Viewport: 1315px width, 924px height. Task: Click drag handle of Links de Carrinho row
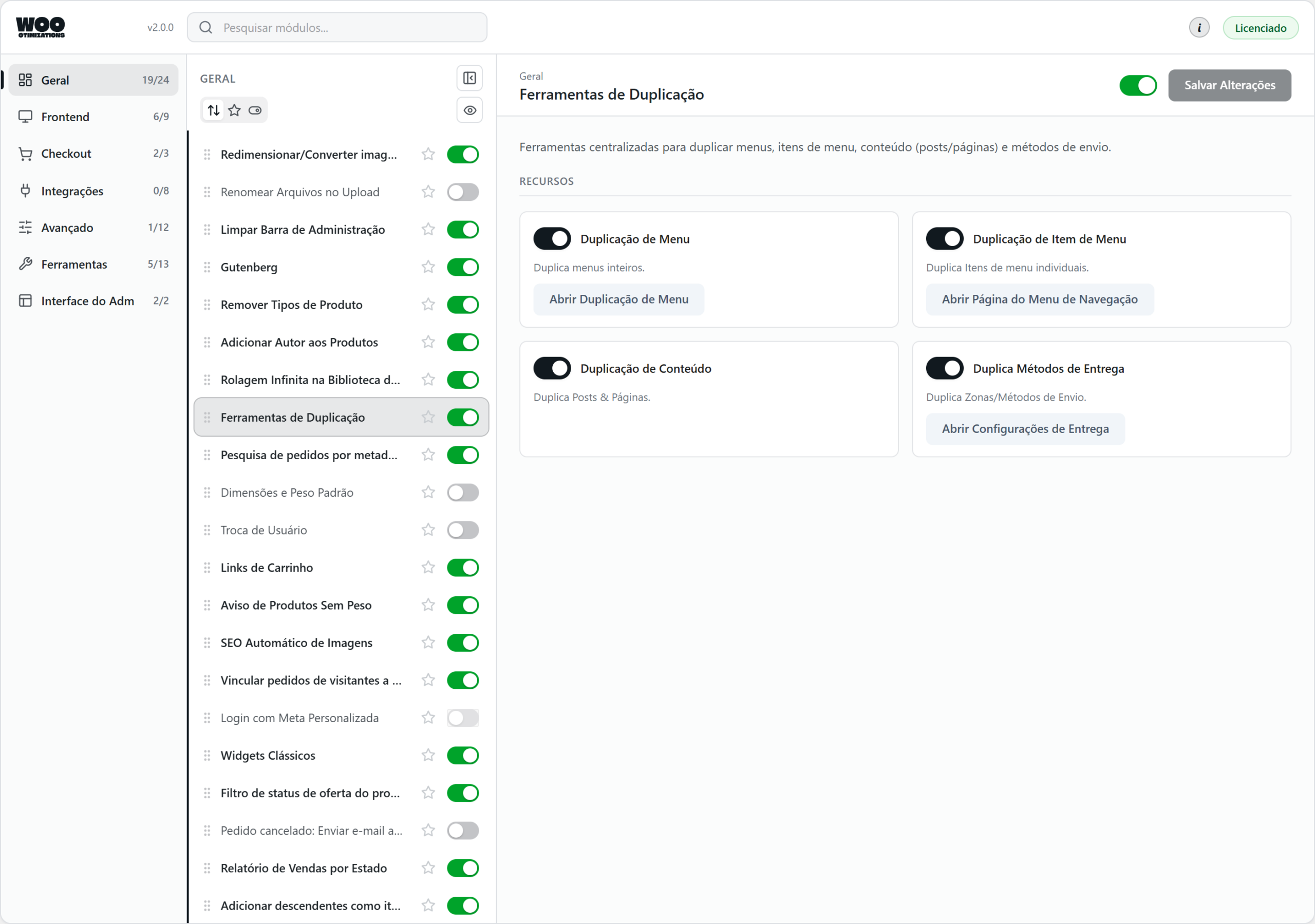207,567
